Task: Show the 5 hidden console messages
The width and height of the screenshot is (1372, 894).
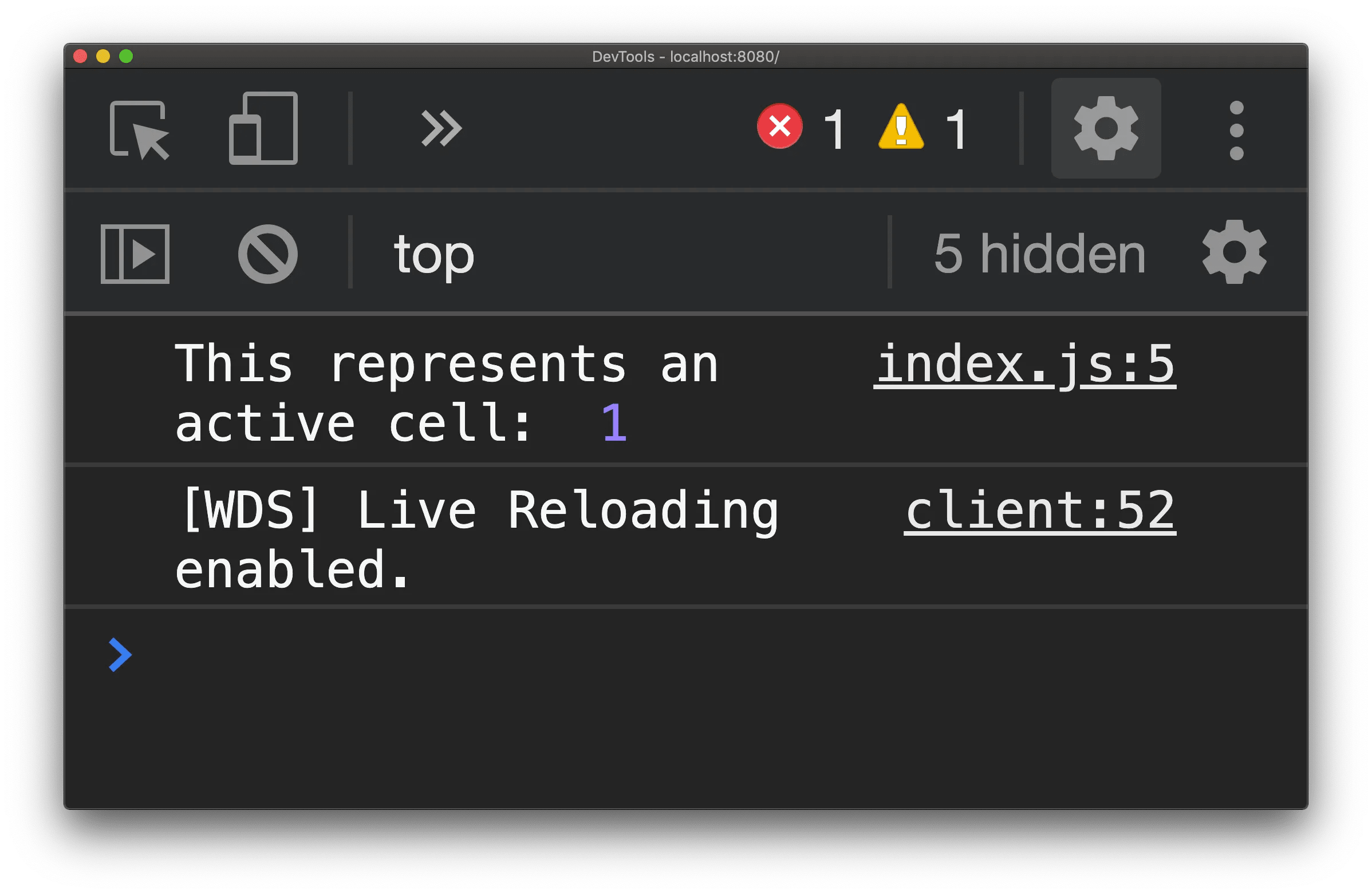Action: coord(1038,252)
